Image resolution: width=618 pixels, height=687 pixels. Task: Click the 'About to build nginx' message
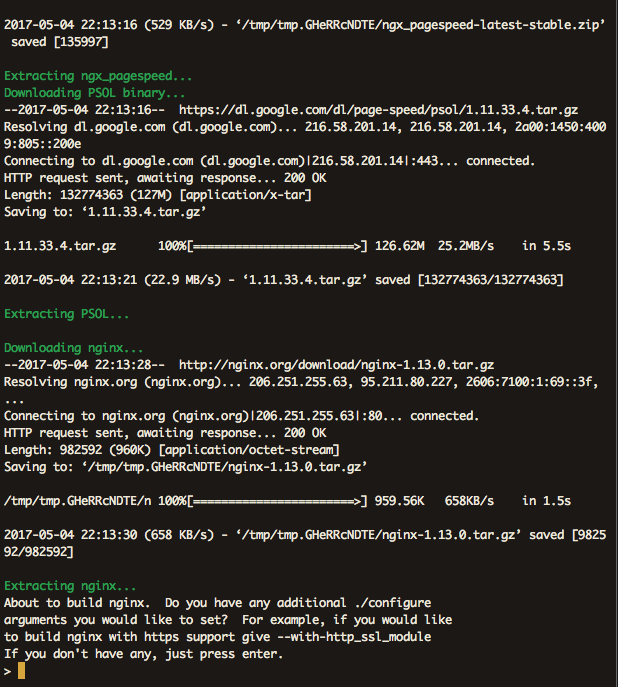(x=77, y=603)
